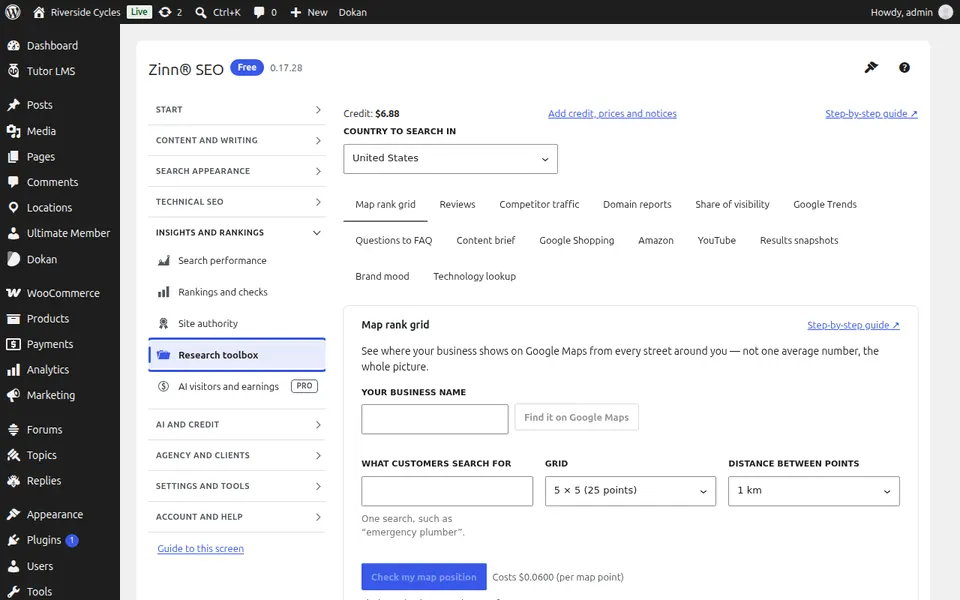The image size is (960, 600).
Task: Switch to the Google Trends tab
Action: click(825, 204)
